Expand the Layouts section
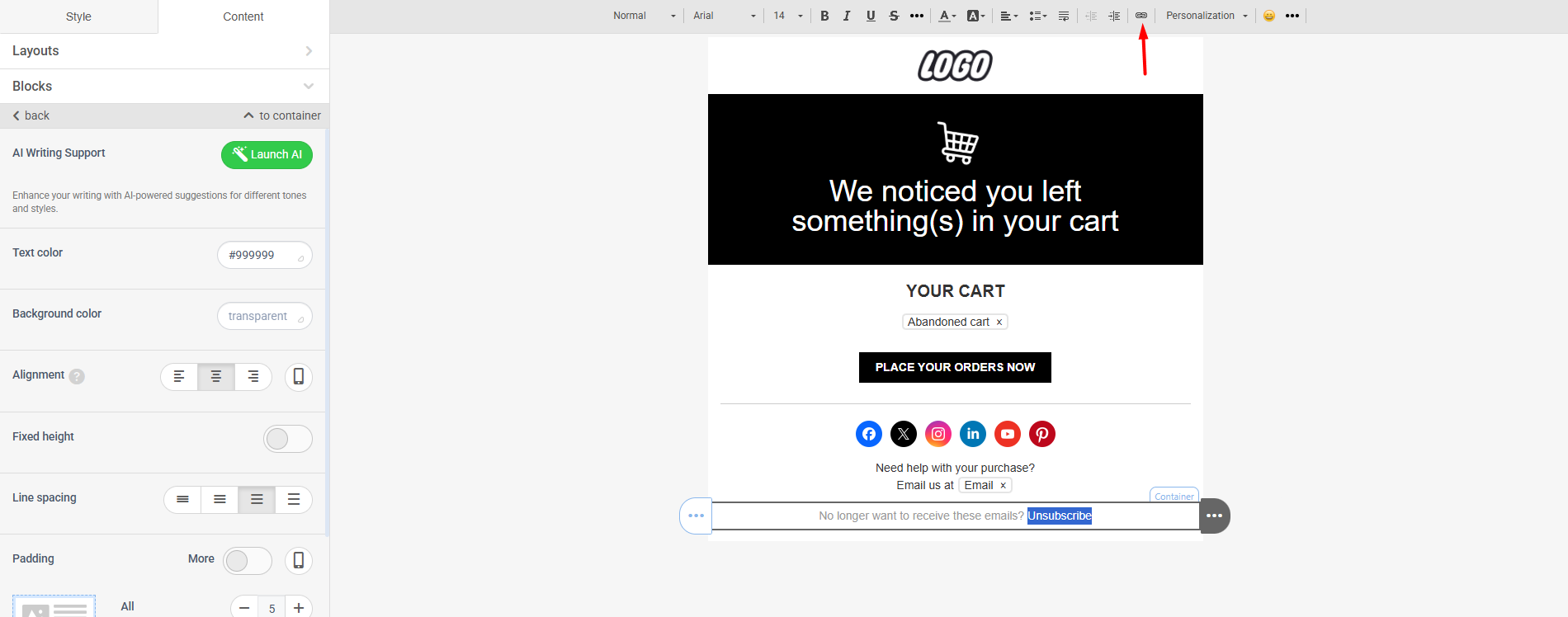1568x617 pixels. (163, 51)
